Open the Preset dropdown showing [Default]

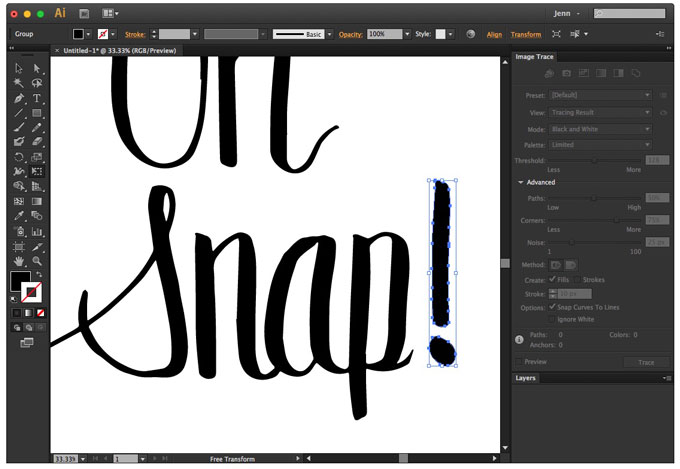600,95
